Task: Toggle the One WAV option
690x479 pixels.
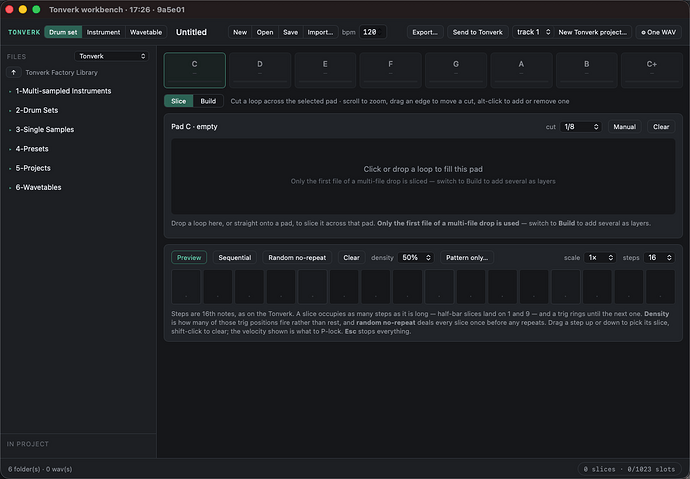Action: click(658, 32)
